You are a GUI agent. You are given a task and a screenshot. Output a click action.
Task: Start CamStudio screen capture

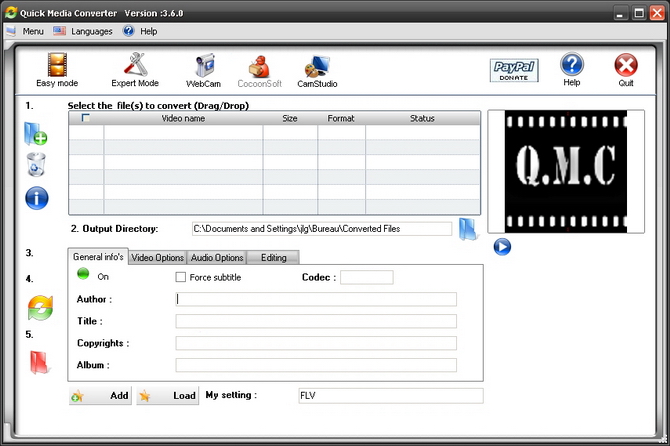tap(317, 72)
